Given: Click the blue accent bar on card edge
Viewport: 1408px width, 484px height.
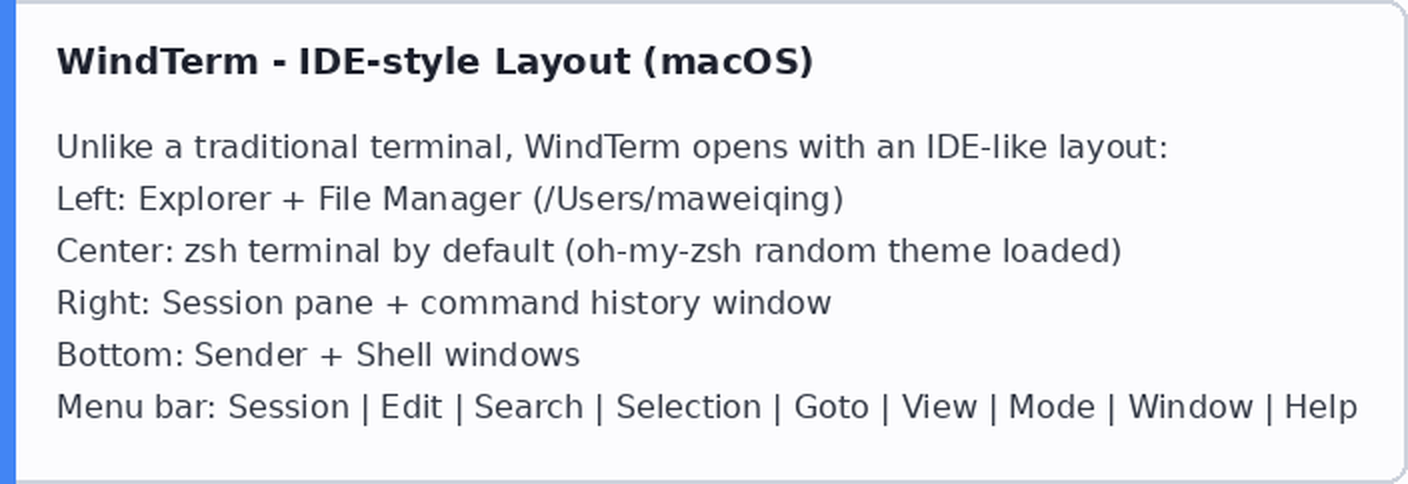Looking at the screenshot, I should coord(8,242).
